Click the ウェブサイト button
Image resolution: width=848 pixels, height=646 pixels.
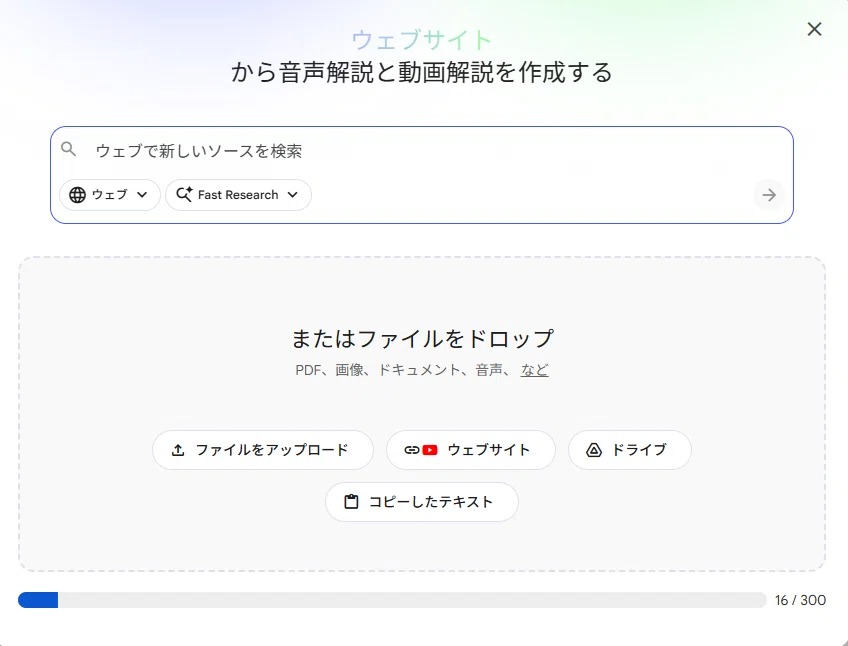click(x=471, y=450)
